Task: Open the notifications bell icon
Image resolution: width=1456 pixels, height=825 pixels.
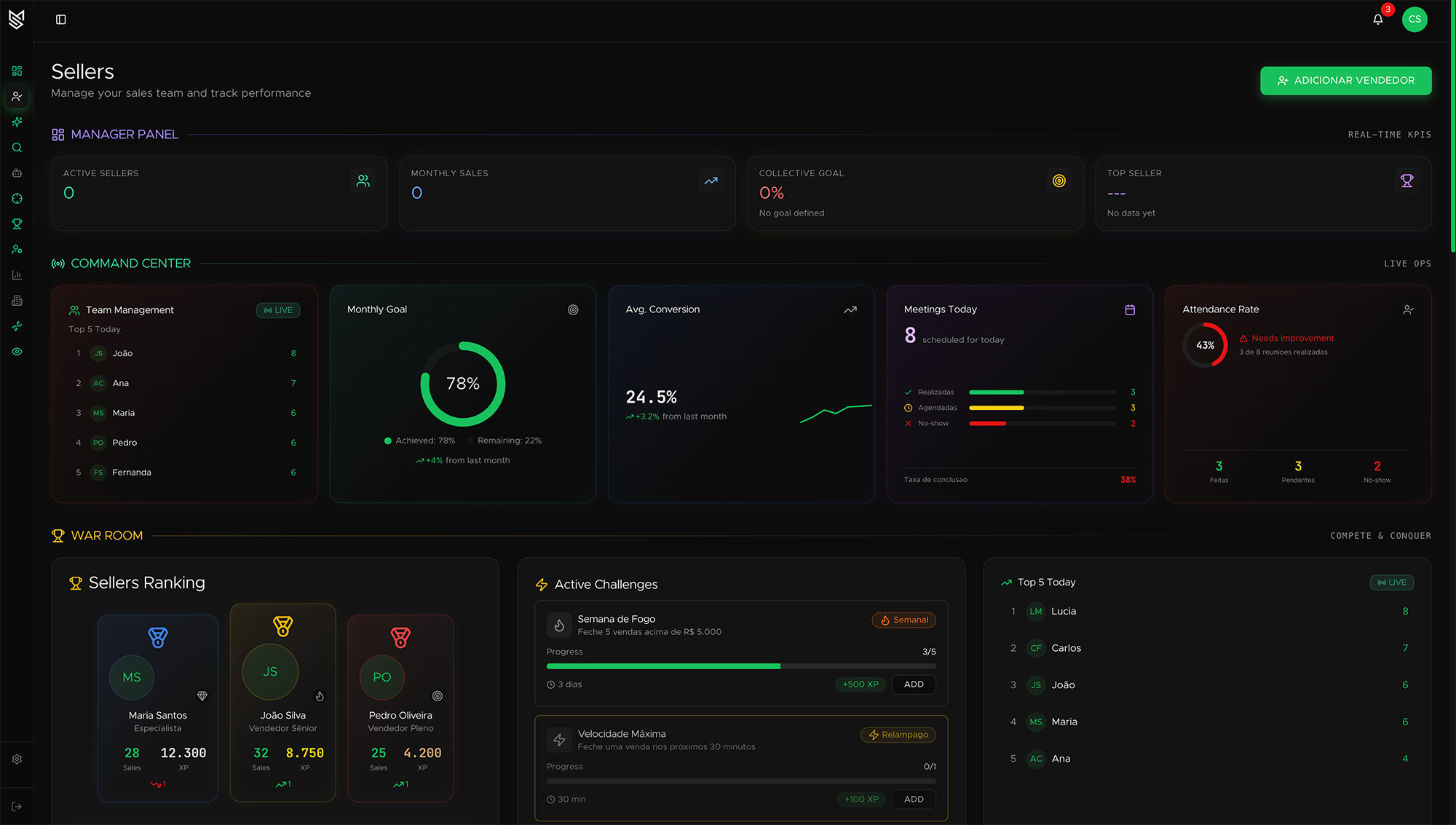Action: 1377,20
